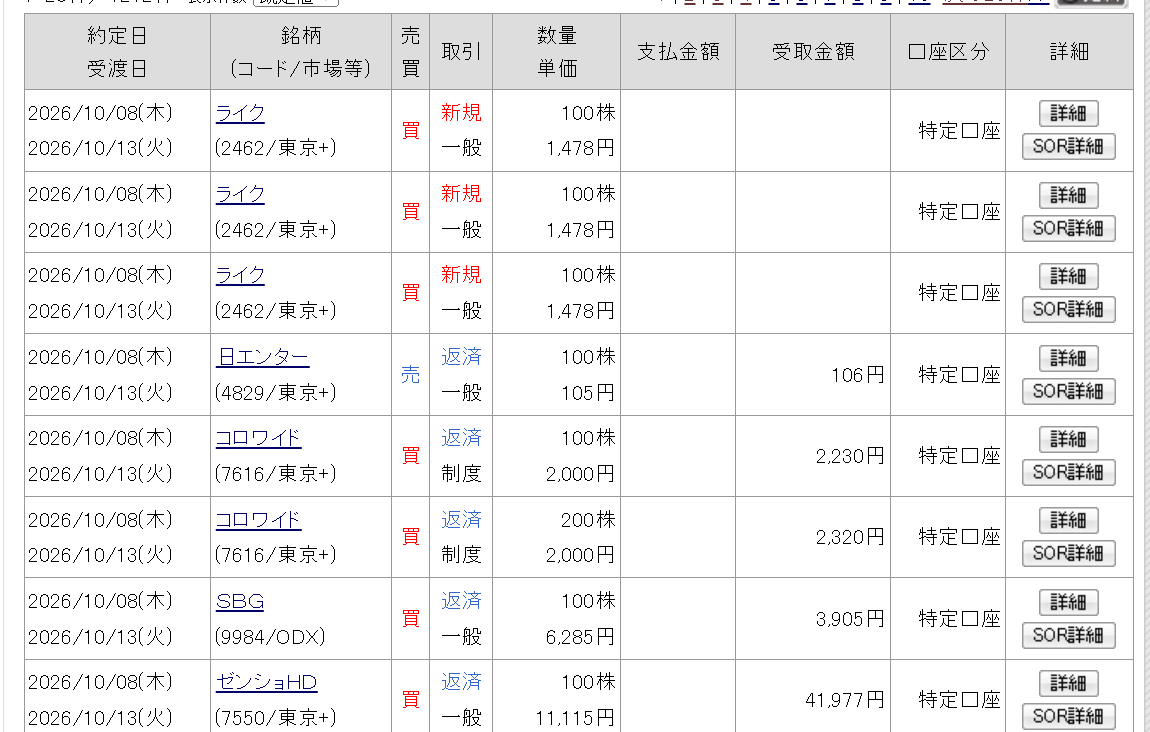Click SOR詳細 button for third ライク trade
The height and width of the screenshot is (732, 1150).
[1069, 310]
